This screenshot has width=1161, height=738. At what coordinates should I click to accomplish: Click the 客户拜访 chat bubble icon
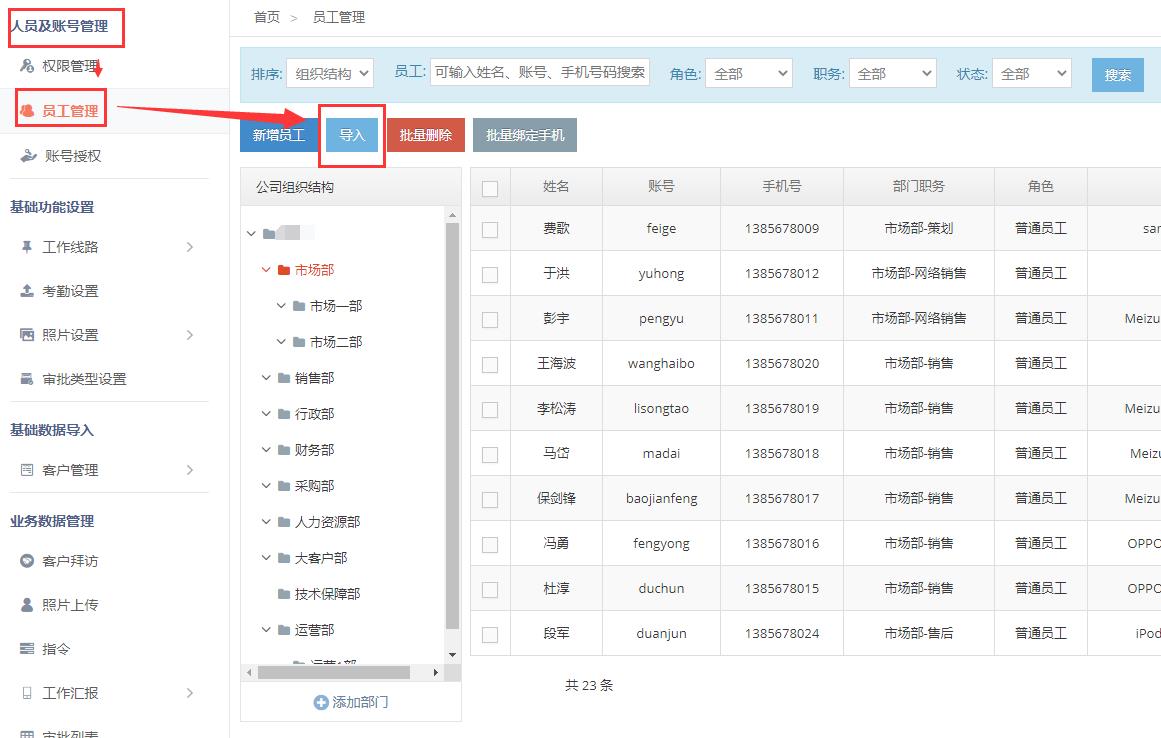pos(27,561)
